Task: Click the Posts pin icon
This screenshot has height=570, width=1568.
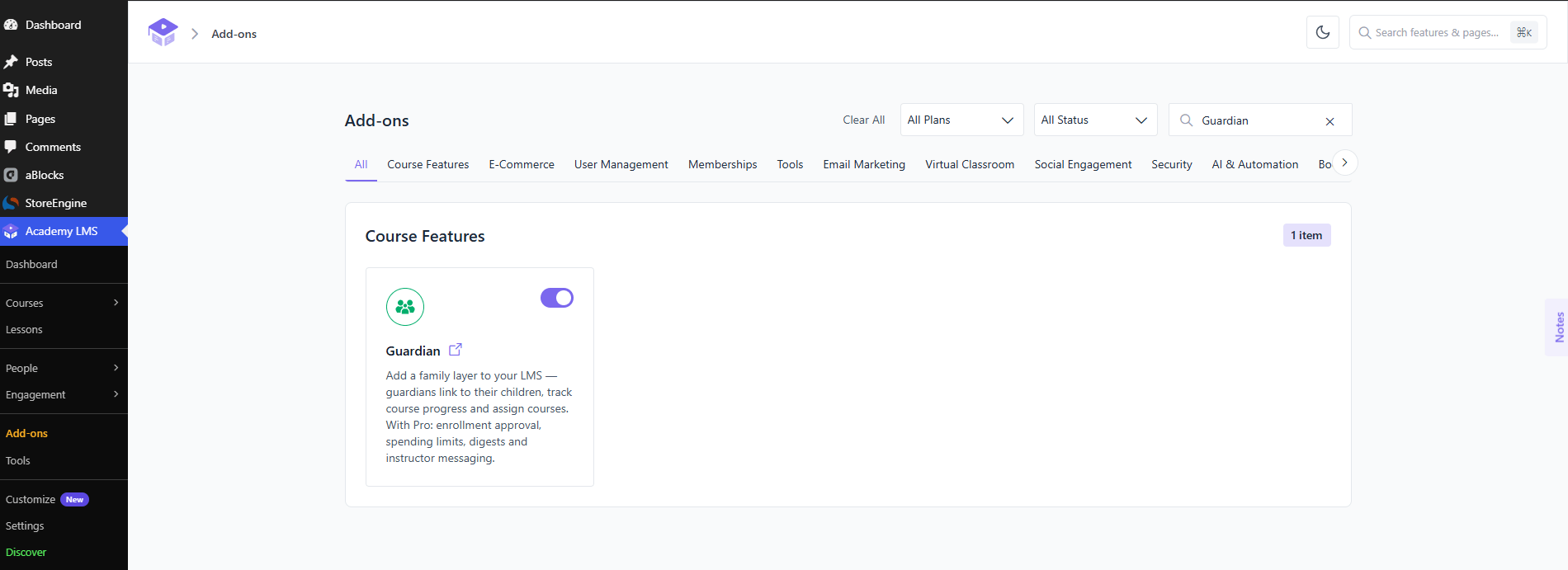Action: [11, 62]
